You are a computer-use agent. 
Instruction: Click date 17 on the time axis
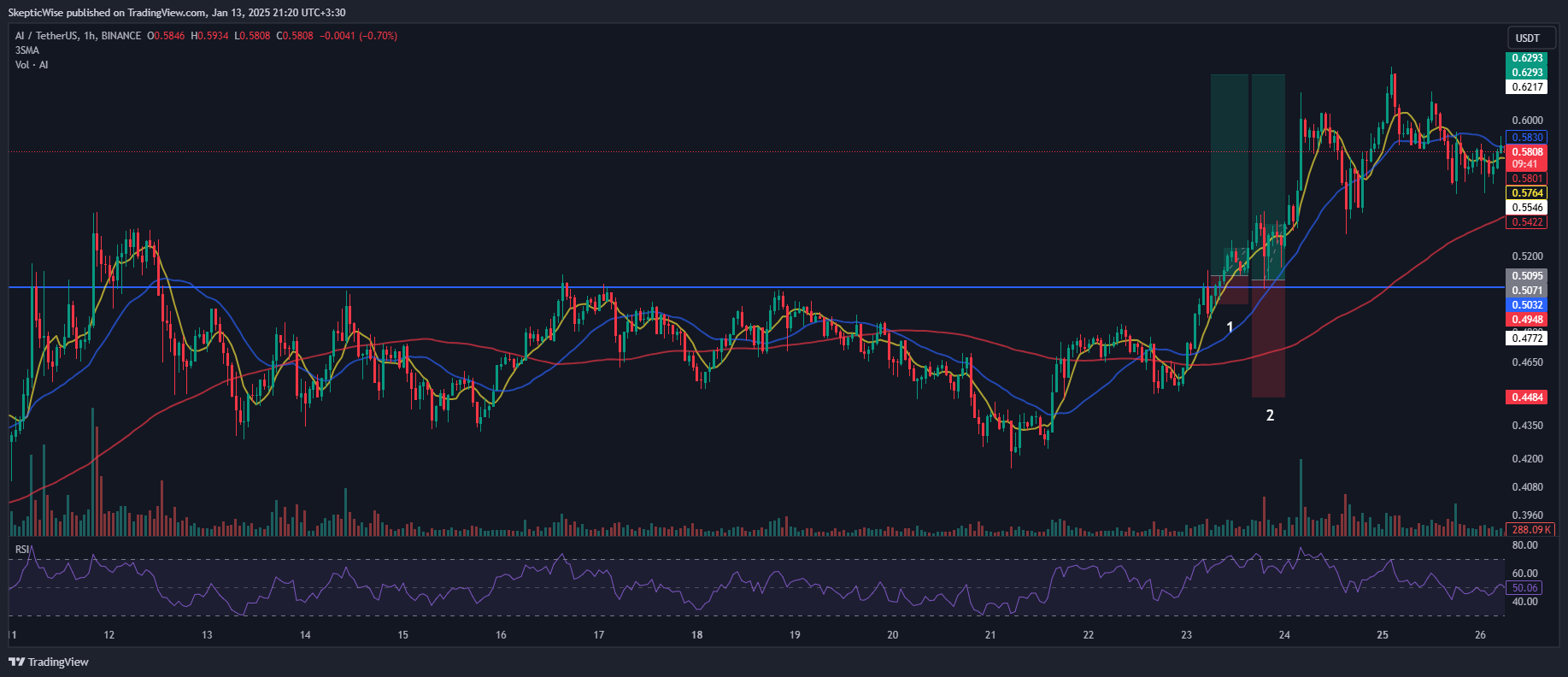point(599,635)
